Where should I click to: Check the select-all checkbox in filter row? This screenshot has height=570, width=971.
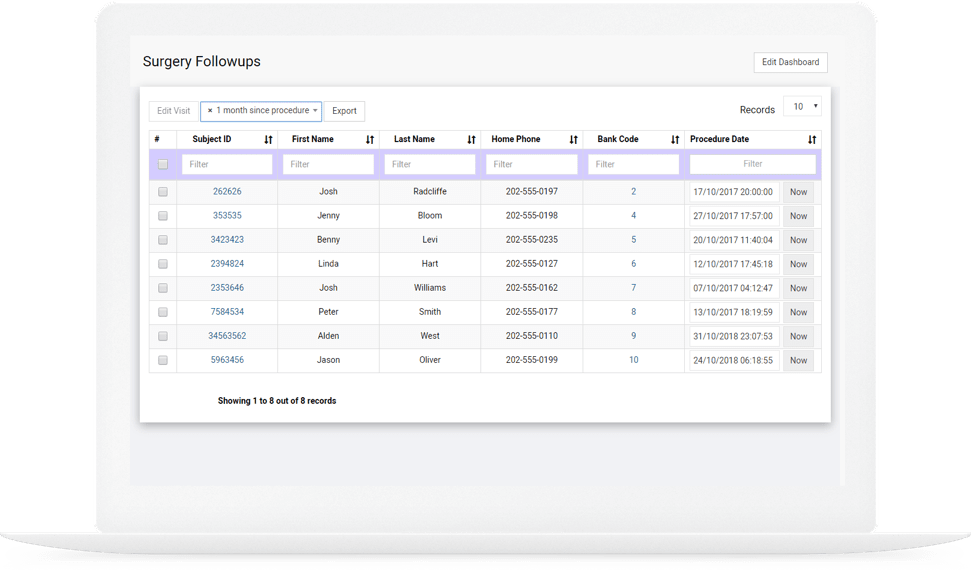(163, 164)
